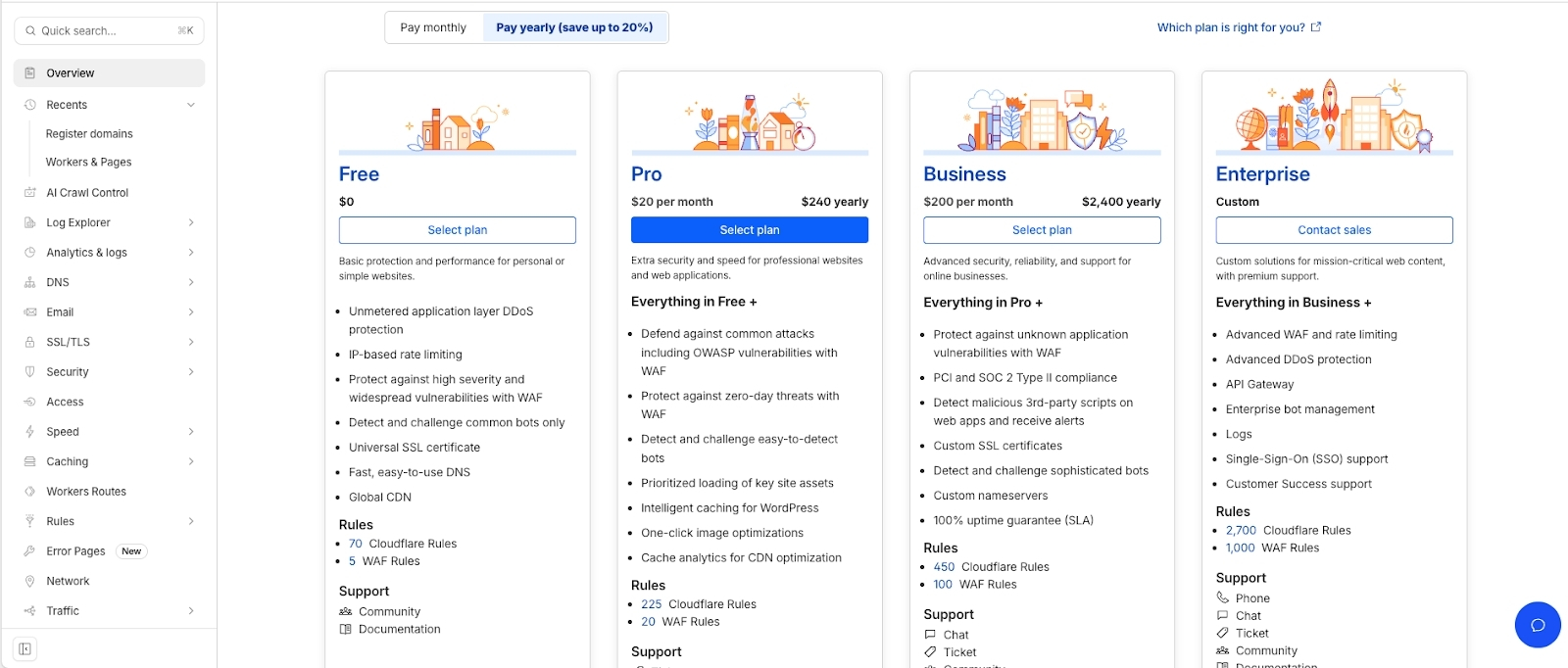Click the AI Crawl Control sidebar icon
Viewport: 1568px width, 668px height.
click(x=29, y=193)
